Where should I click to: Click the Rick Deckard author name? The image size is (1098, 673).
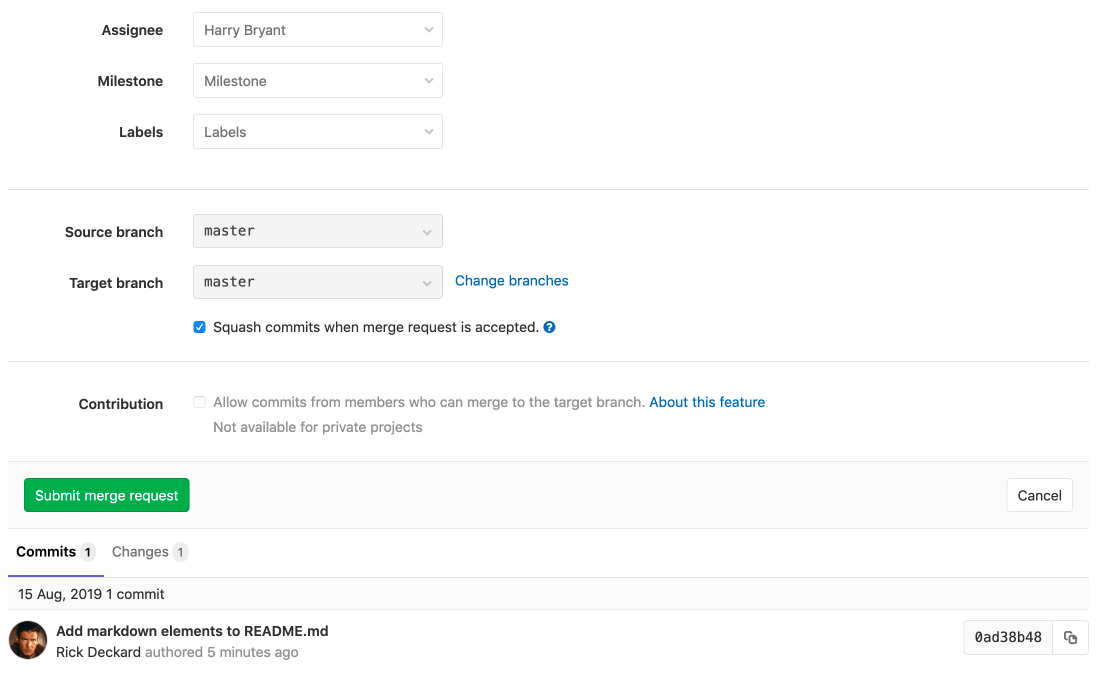(x=98, y=652)
